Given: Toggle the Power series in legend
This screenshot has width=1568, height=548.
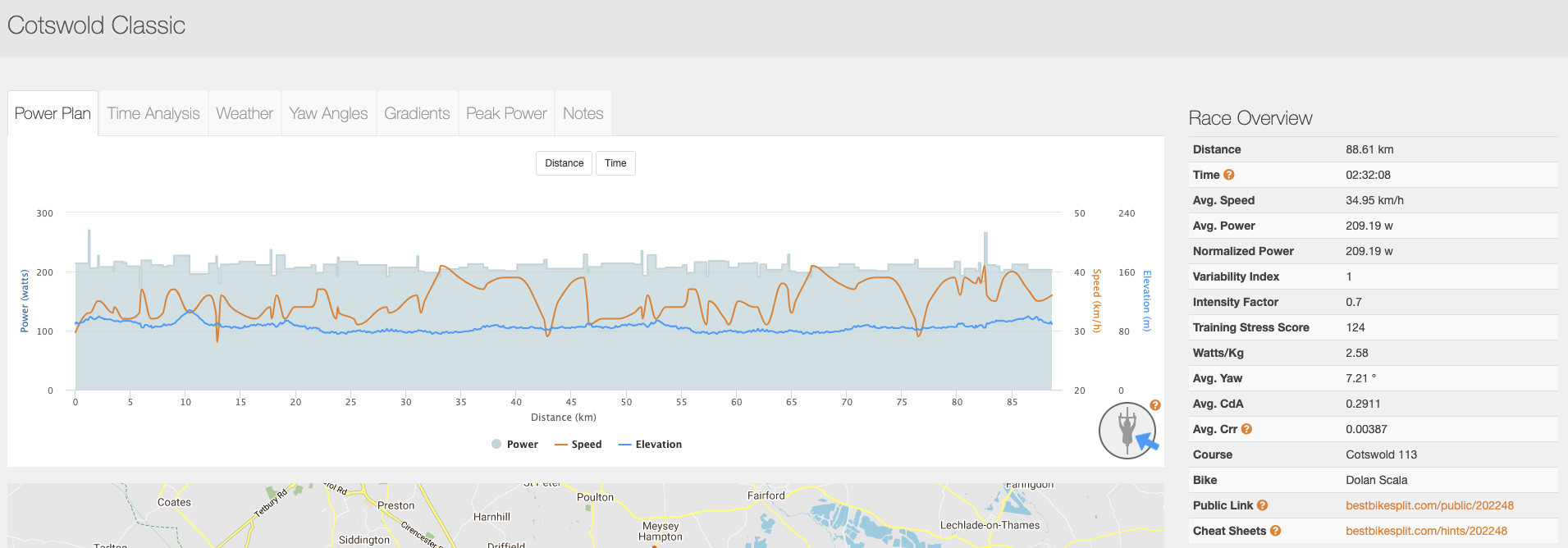Looking at the screenshot, I should [514, 445].
